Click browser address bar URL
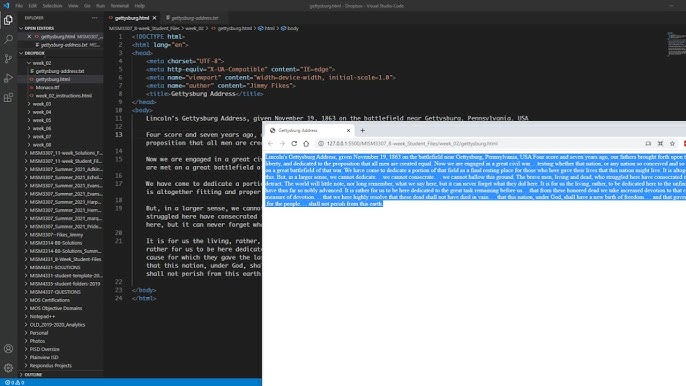 (x=412, y=144)
